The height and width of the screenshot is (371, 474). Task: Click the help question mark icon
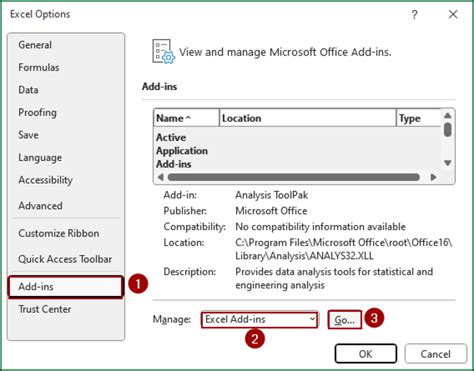414,14
